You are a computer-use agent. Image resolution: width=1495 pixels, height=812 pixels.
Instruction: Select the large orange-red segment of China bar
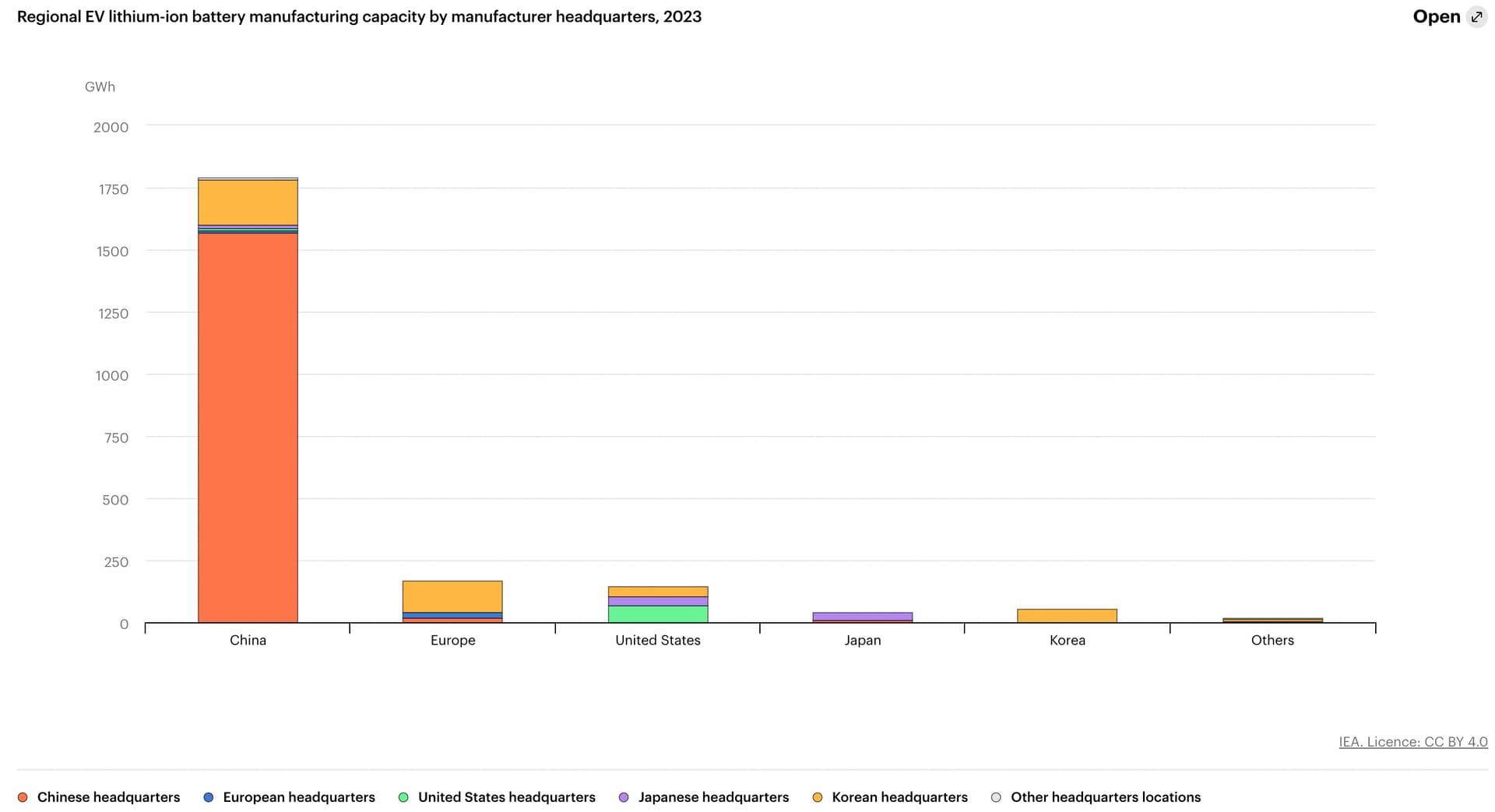[x=248, y=428]
